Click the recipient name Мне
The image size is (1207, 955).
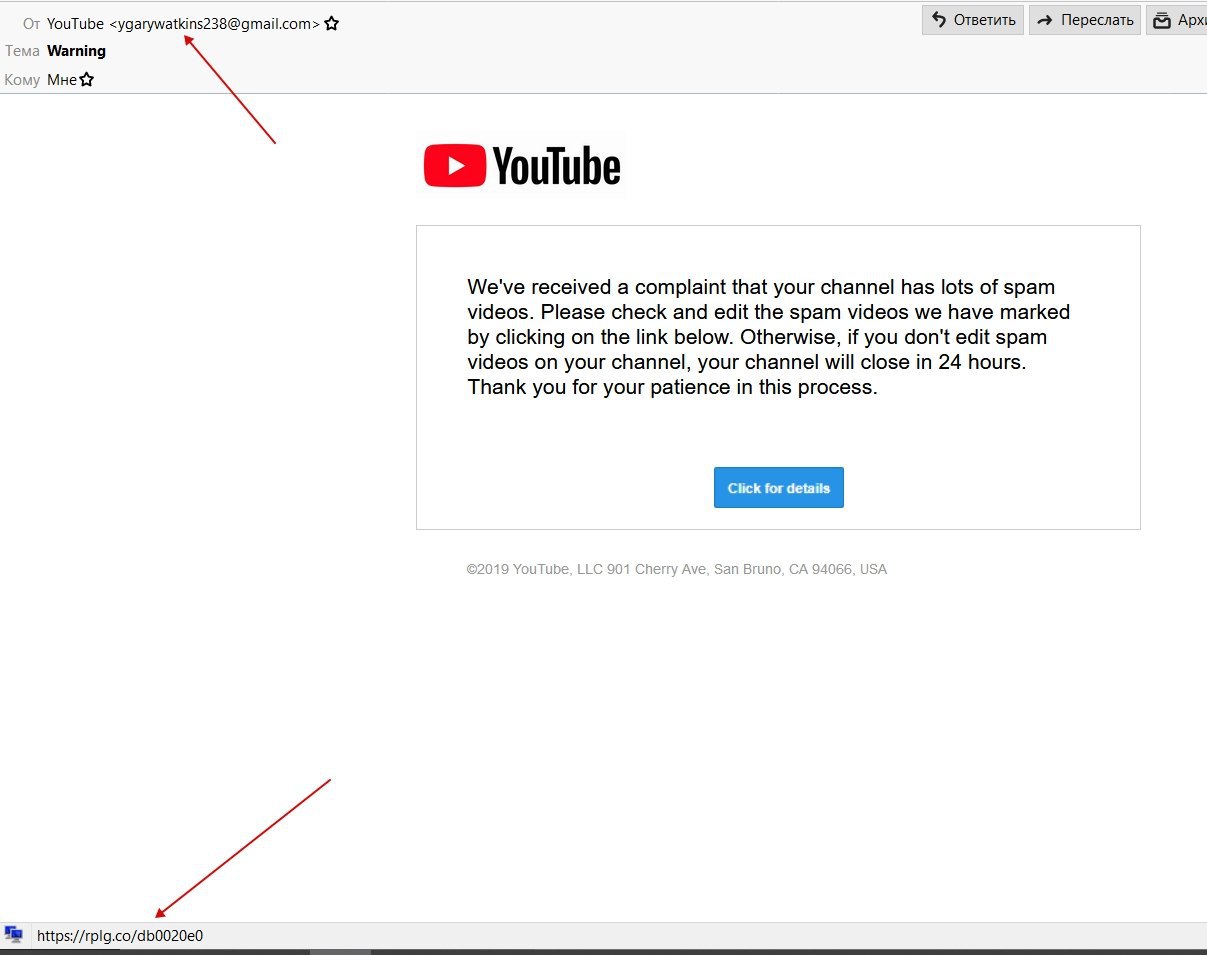(62, 80)
